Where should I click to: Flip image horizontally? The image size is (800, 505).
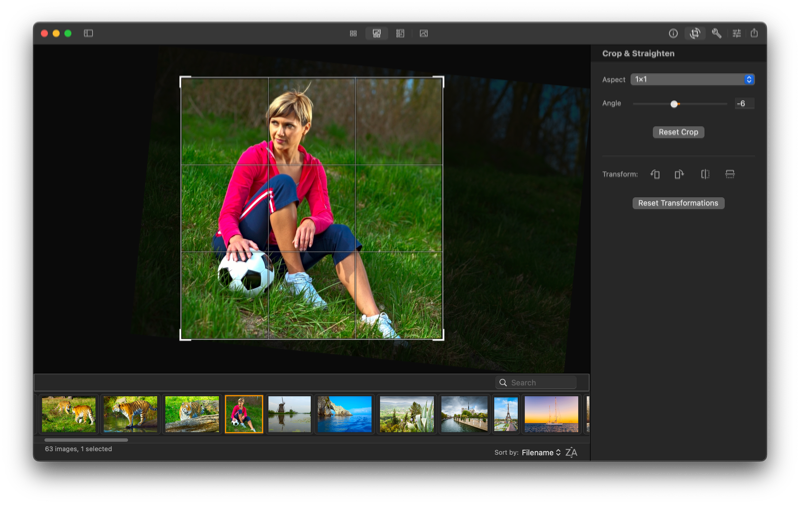click(x=705, y=174)
